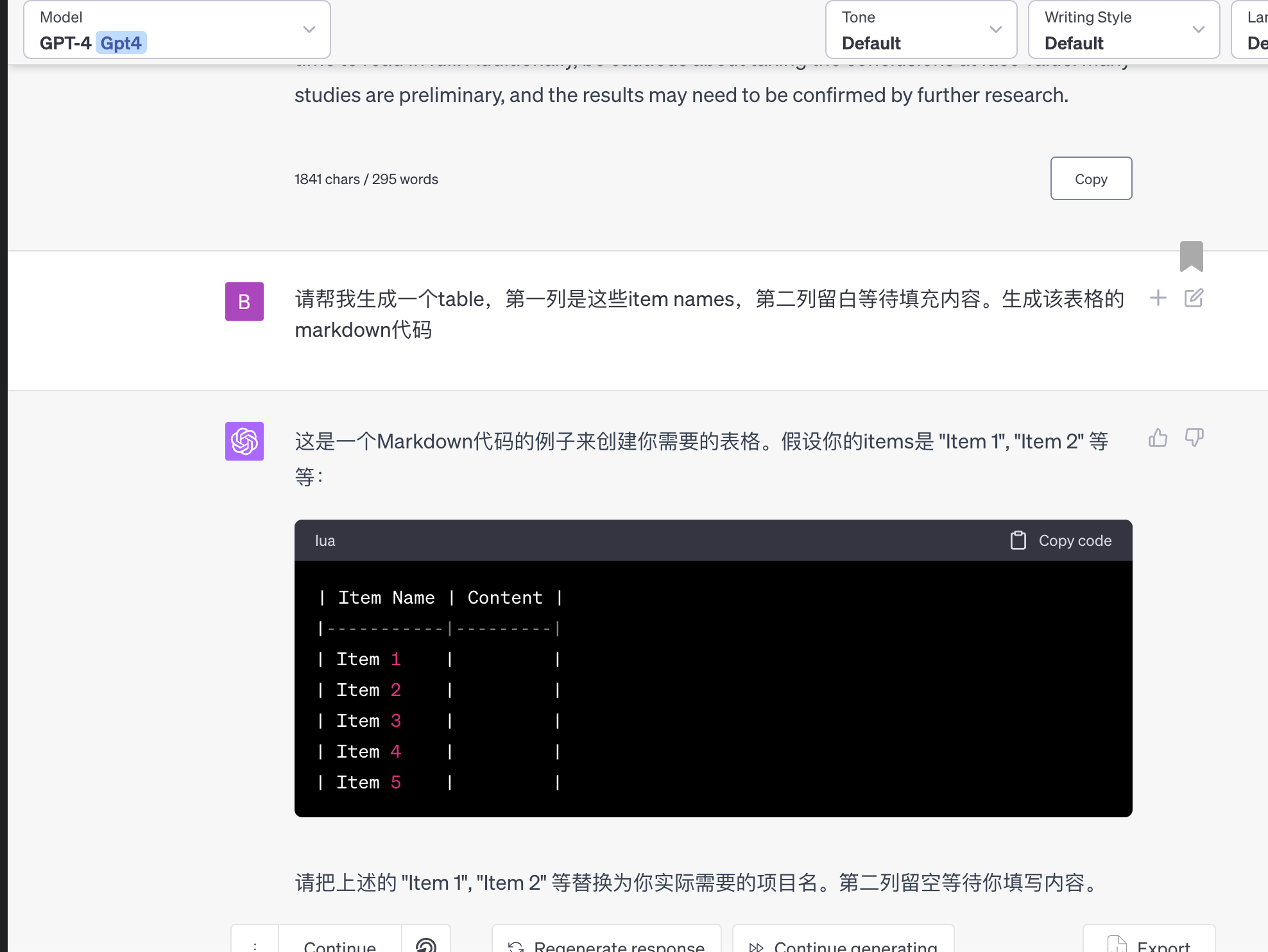Screen dimensions: 1268x952
Task: Click the Gpt4 badge in the Model selector
Action: [122, 42]
